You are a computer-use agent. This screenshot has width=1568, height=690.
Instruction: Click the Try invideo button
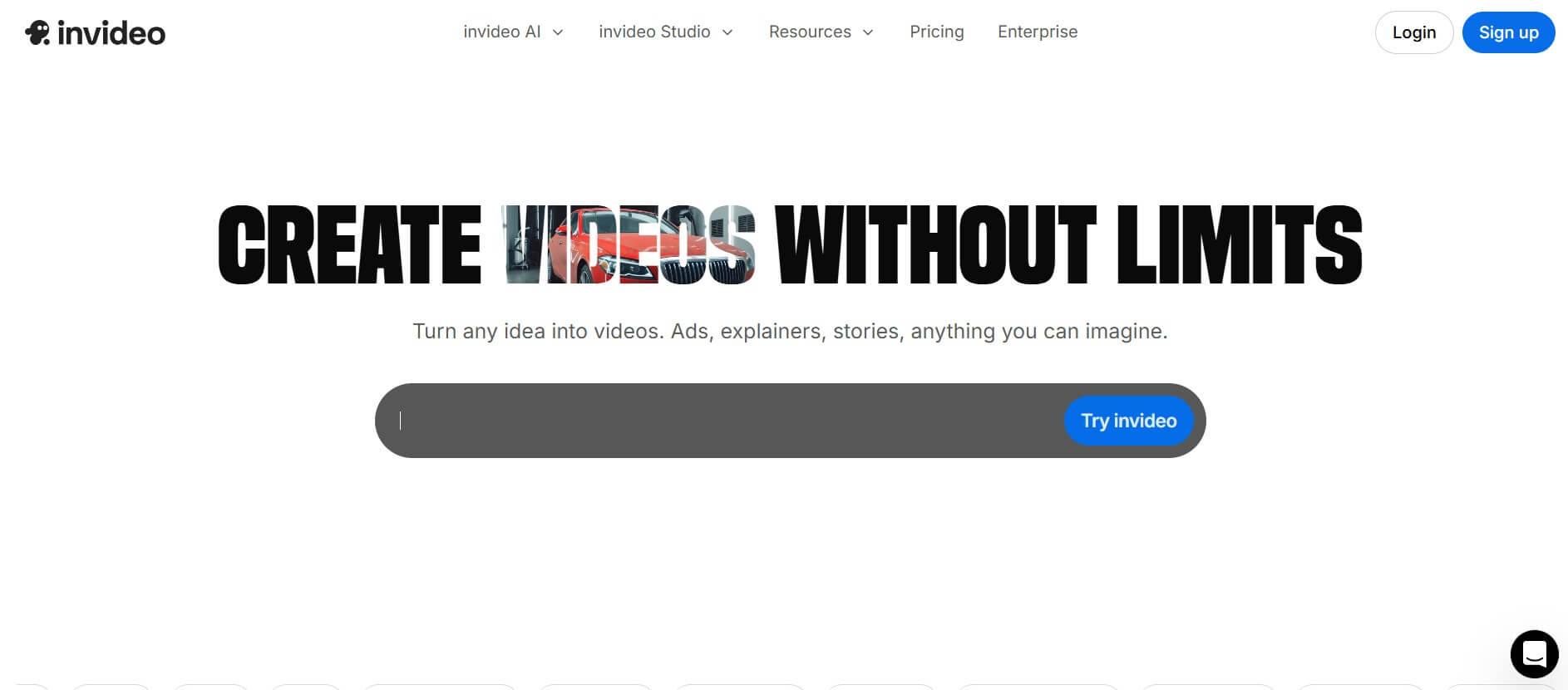1128,421
